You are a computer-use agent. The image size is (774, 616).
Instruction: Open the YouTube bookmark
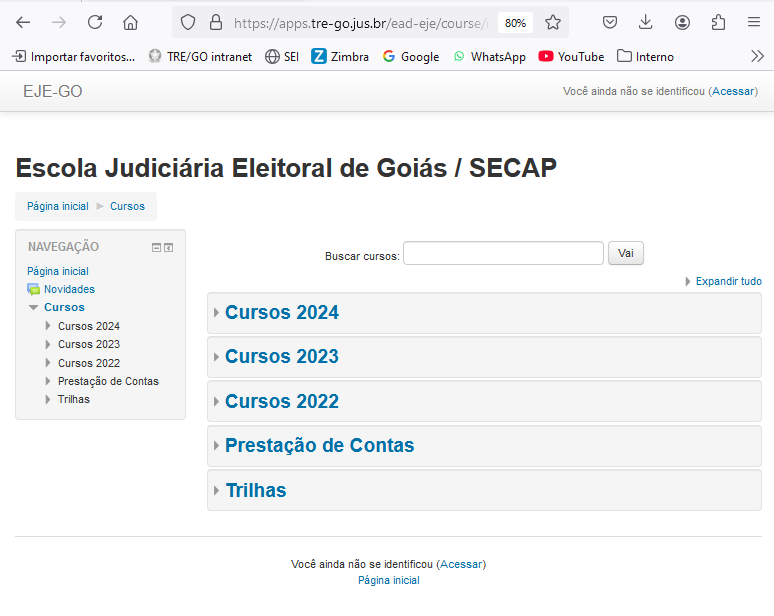[571, 57]
